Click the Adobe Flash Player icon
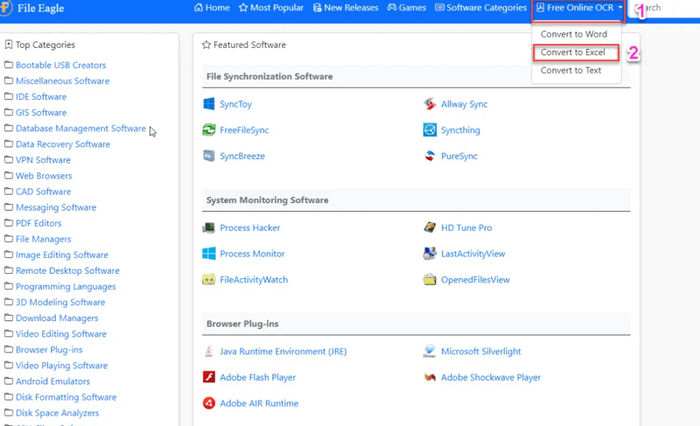This screenshot has width=700, height=426. coord(208,377)
